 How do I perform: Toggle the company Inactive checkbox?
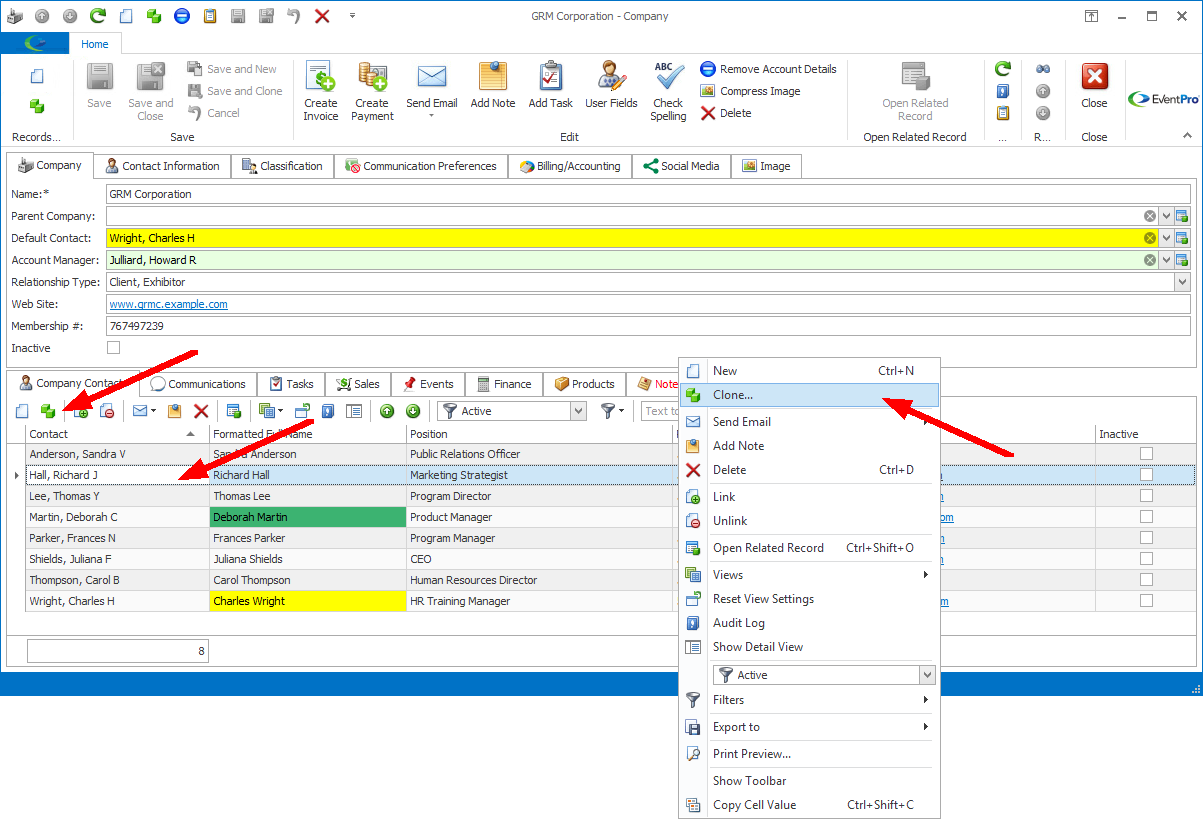(113, 348)
